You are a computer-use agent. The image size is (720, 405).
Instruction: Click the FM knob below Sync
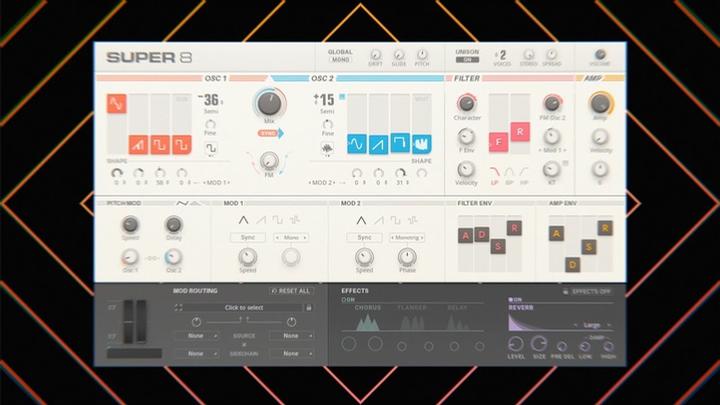pyautogui.click(x=269, y=161)
